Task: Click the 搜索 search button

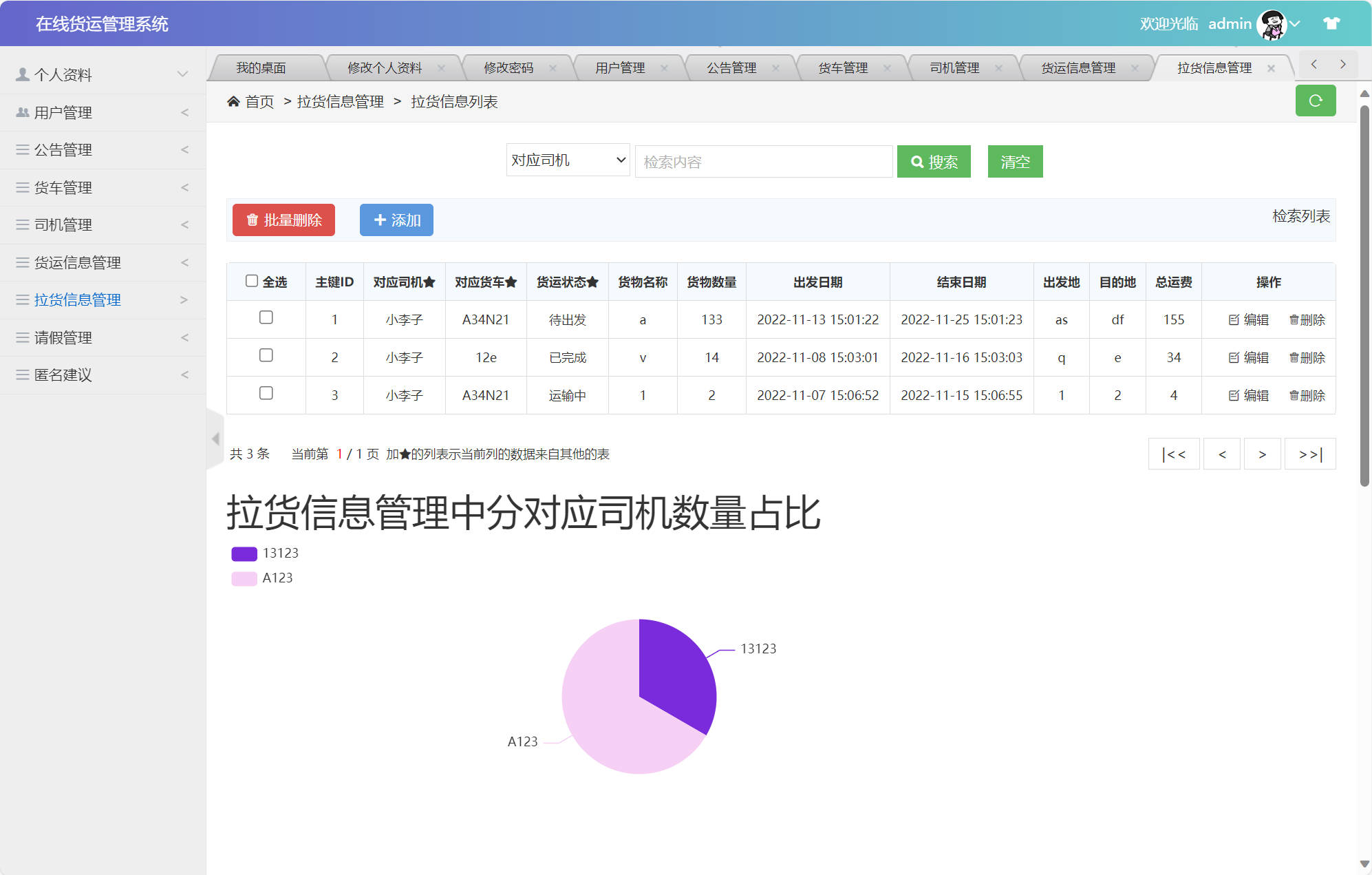Action: (934, 161)
